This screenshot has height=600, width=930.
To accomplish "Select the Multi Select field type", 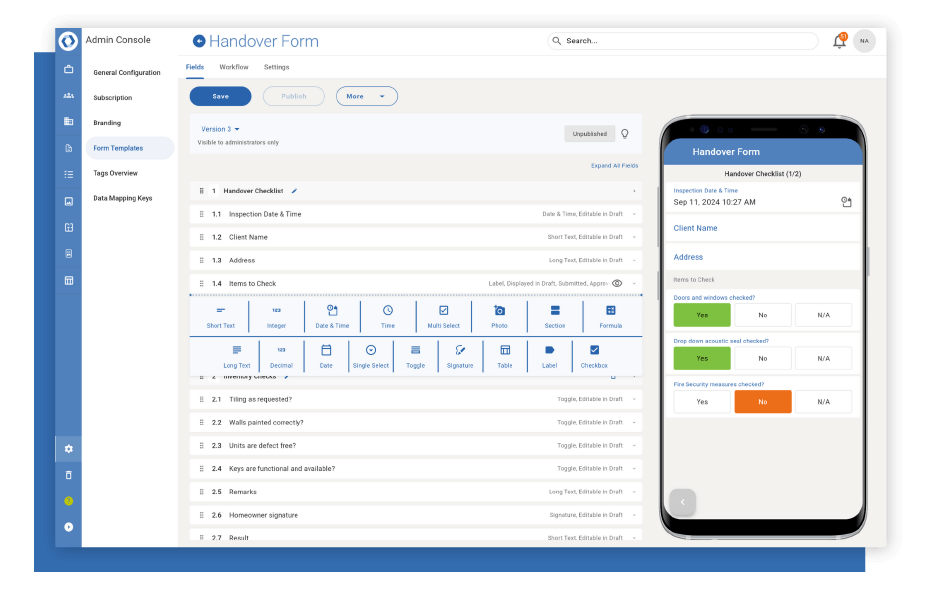I will pyautogui.click(x=443, y=315).
